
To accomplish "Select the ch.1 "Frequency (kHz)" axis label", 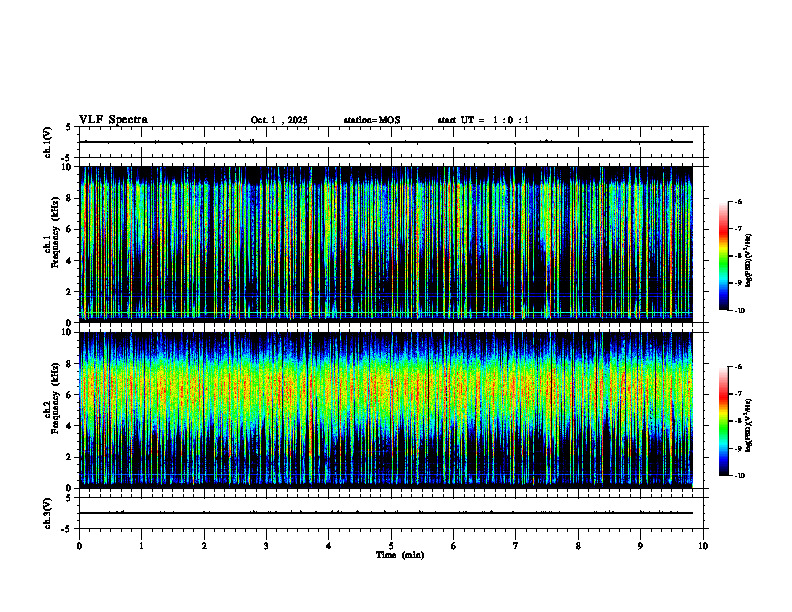I will (x=55, y=233).
